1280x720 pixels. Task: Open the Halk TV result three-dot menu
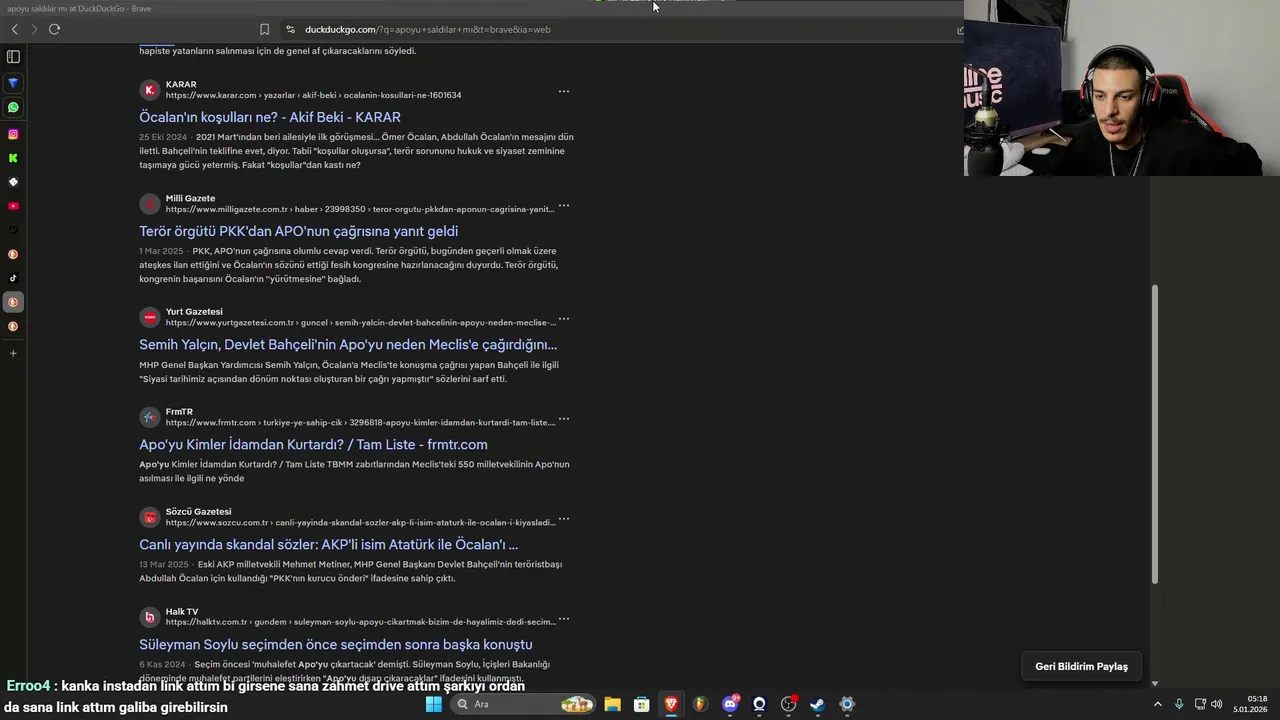click(x=564, y=619)
